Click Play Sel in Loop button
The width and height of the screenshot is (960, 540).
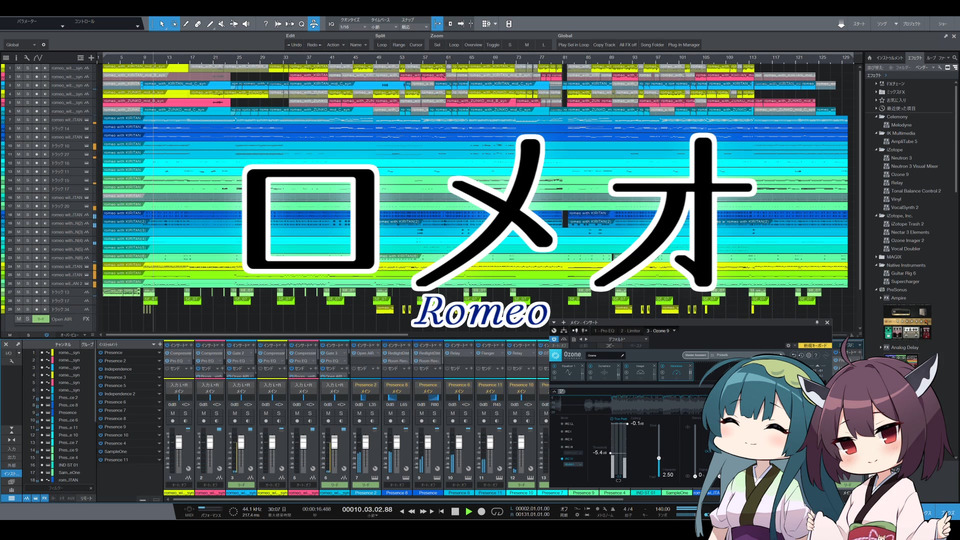pyautogui.click(x=573, y=45)
